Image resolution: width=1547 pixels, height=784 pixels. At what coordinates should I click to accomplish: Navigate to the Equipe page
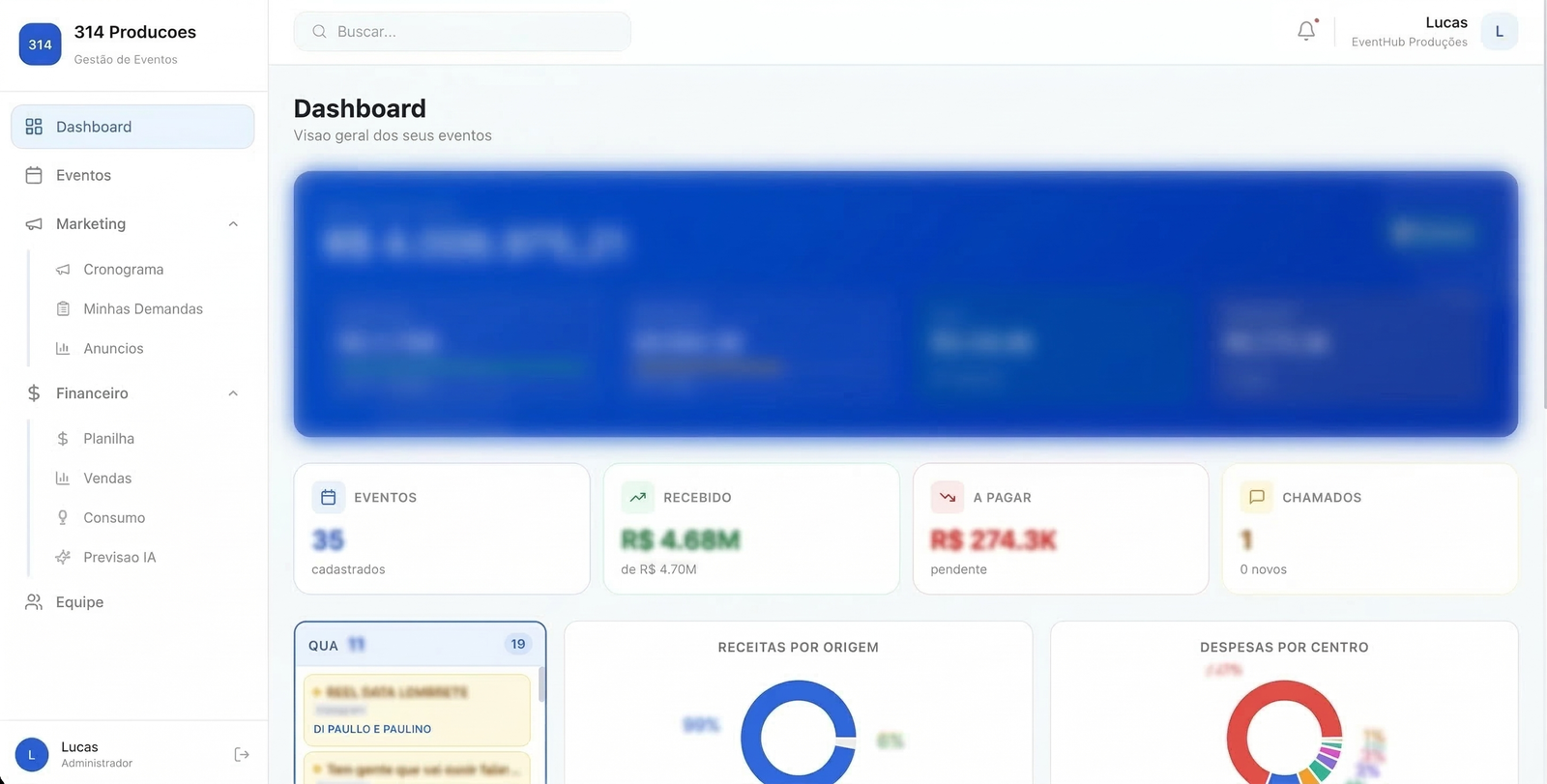(x=79, y=602)
